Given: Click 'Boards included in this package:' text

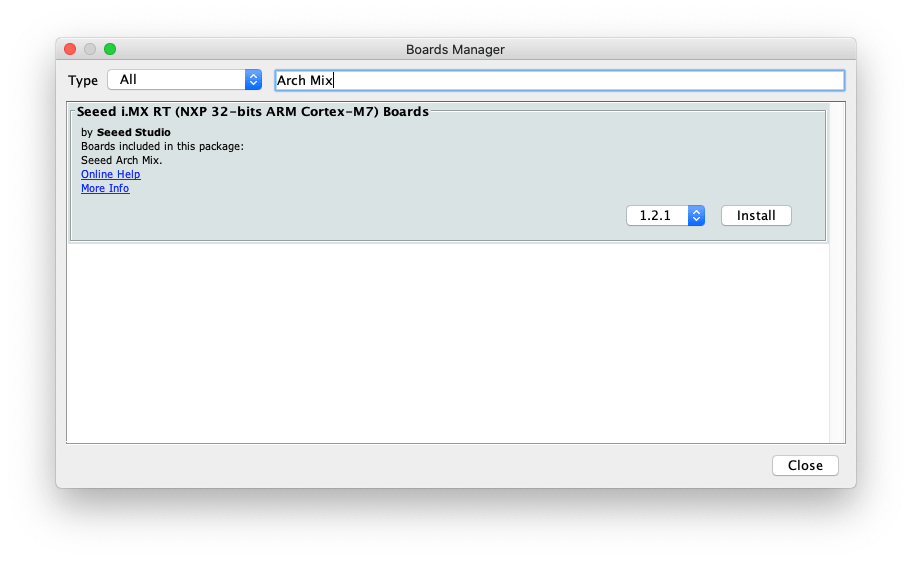Looking at the screenshot, I should [162, 147].
